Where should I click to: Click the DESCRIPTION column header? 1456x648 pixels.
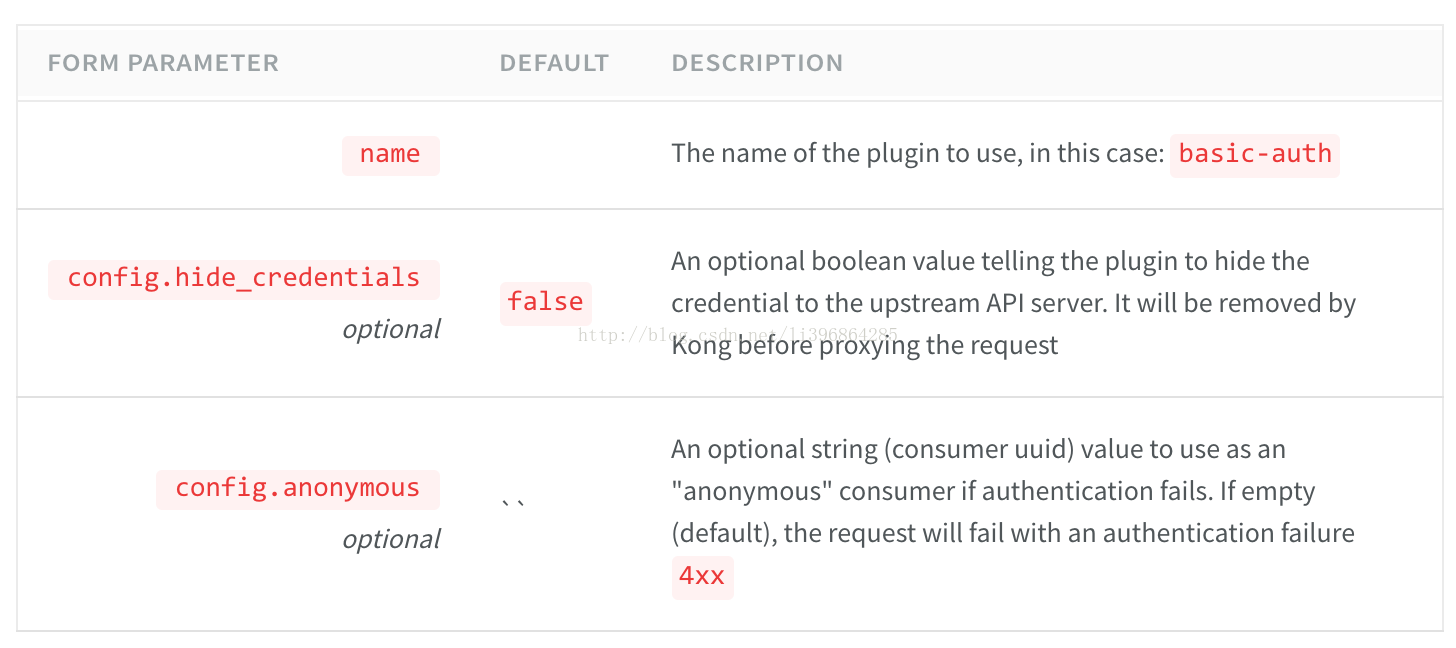[x=757, y=63]
